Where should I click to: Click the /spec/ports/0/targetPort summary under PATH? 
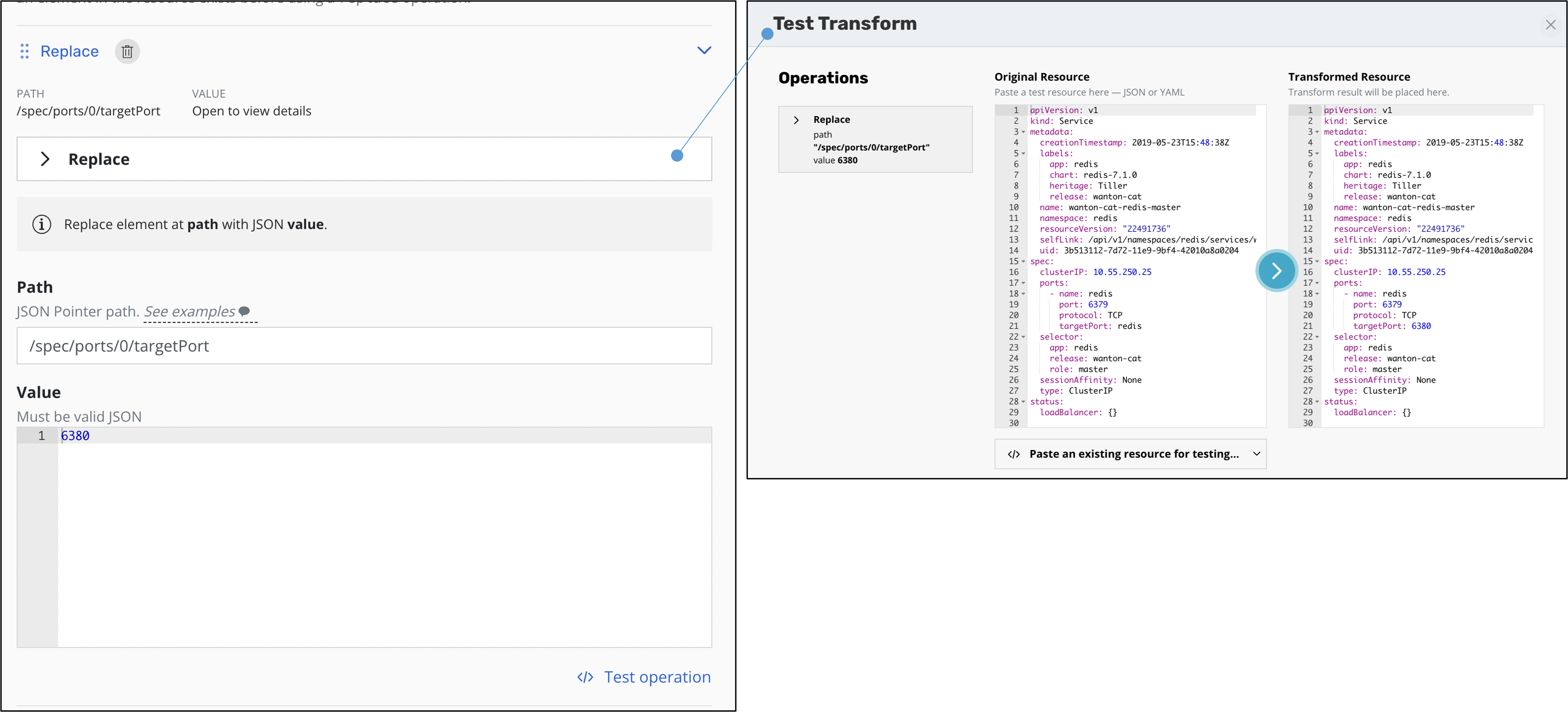click(x=88, y=111)
